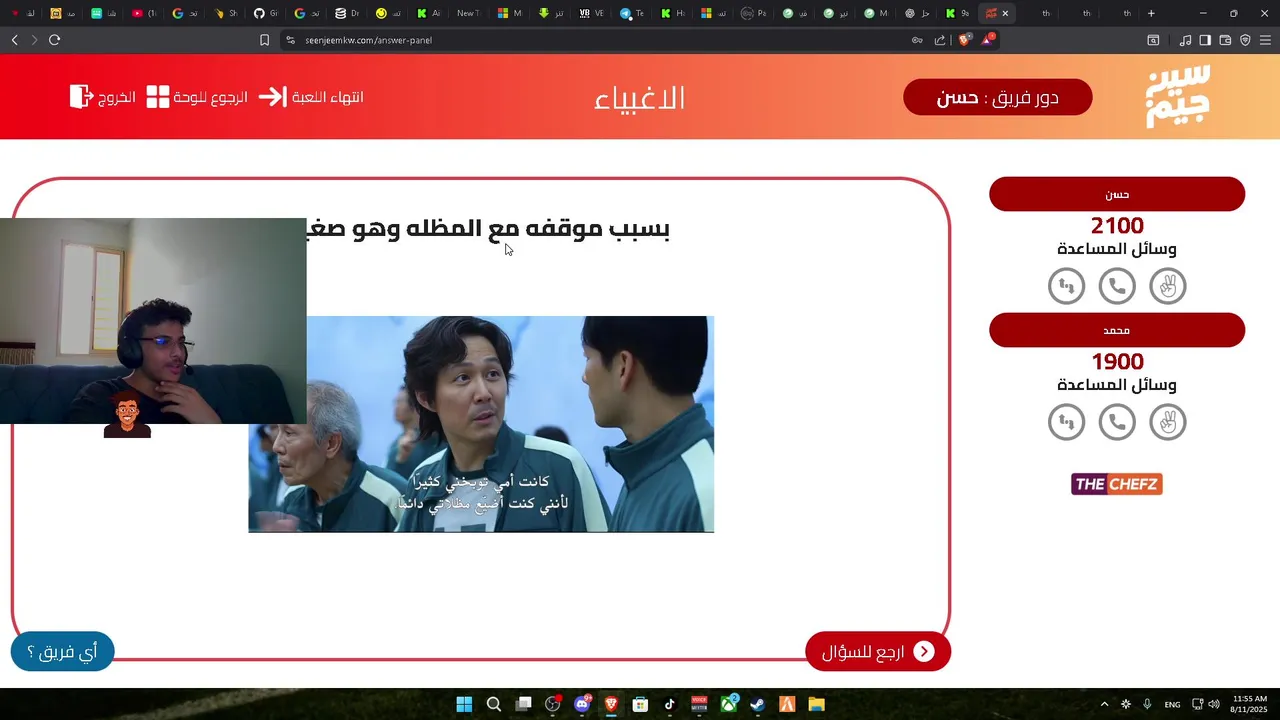This screenshot has height=720, width=1280.
Task: Go back in browser history
Action: point(14,40)
